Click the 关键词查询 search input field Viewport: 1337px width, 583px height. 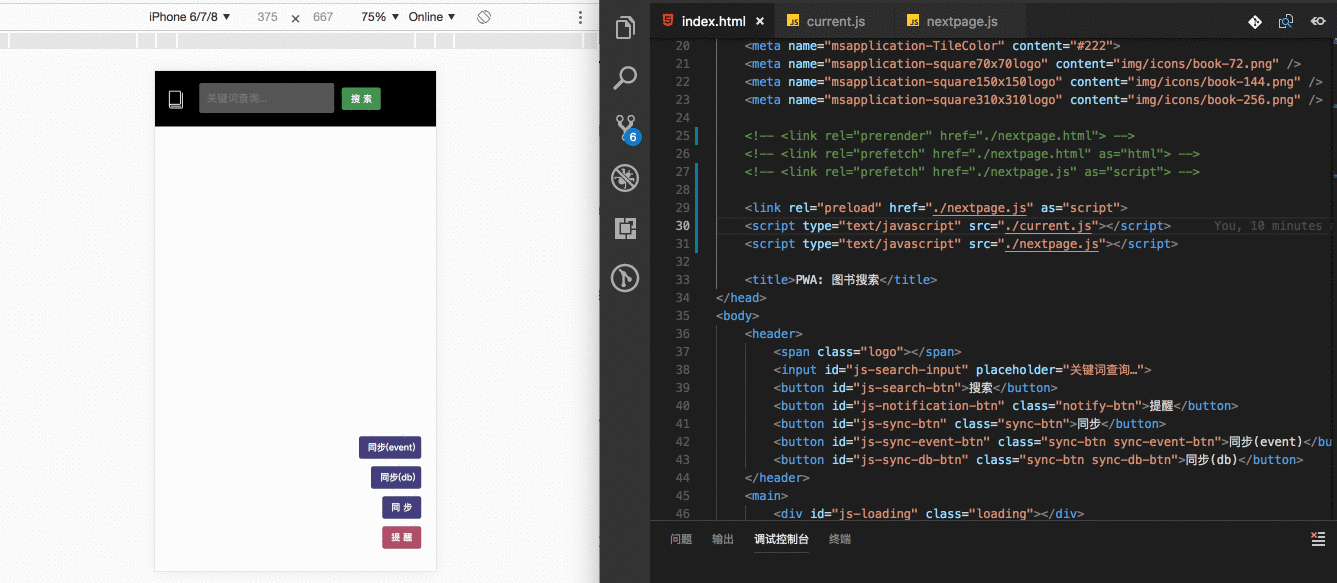[266, 98]
